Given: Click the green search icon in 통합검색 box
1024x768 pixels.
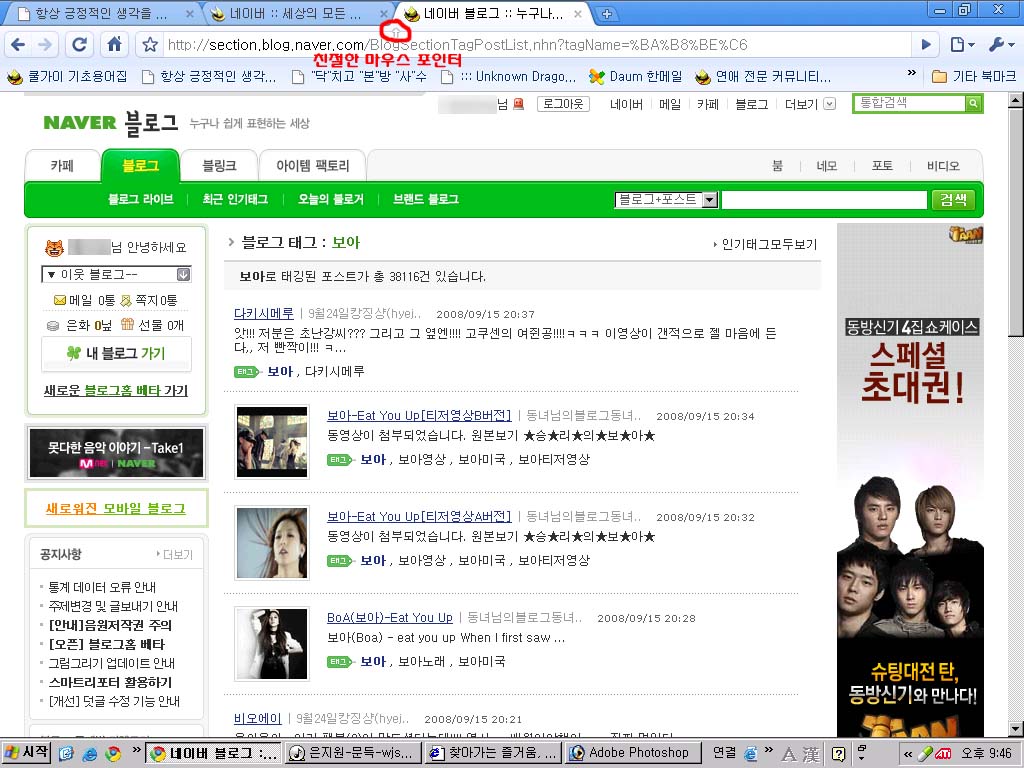Looking at the screenshot, I should 973,103.
